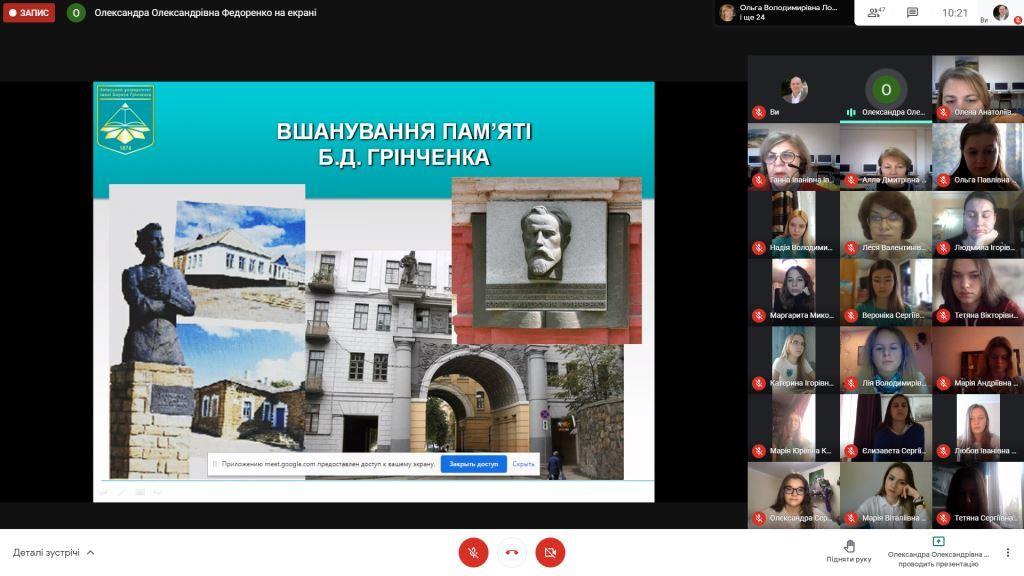This screenshot has height=576, width=1024.
Task: Select the Олена Анатоліївна video tile
Action: point(977,89)
